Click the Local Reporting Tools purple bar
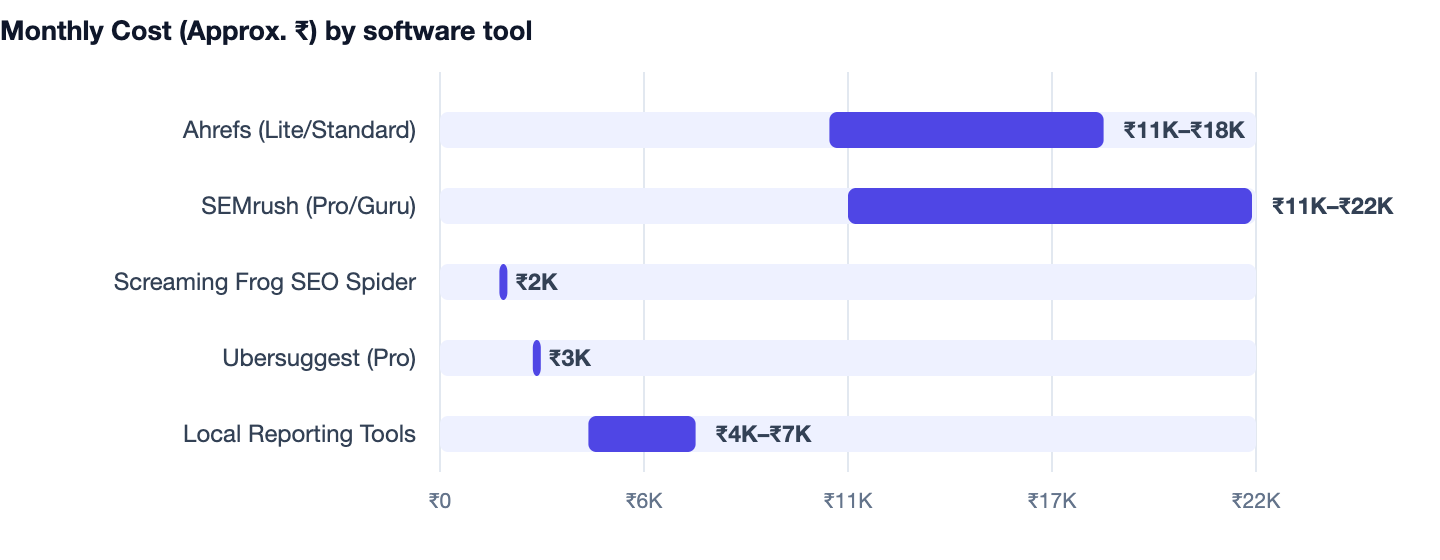The image size is (1440, 560). pos(642,434)
